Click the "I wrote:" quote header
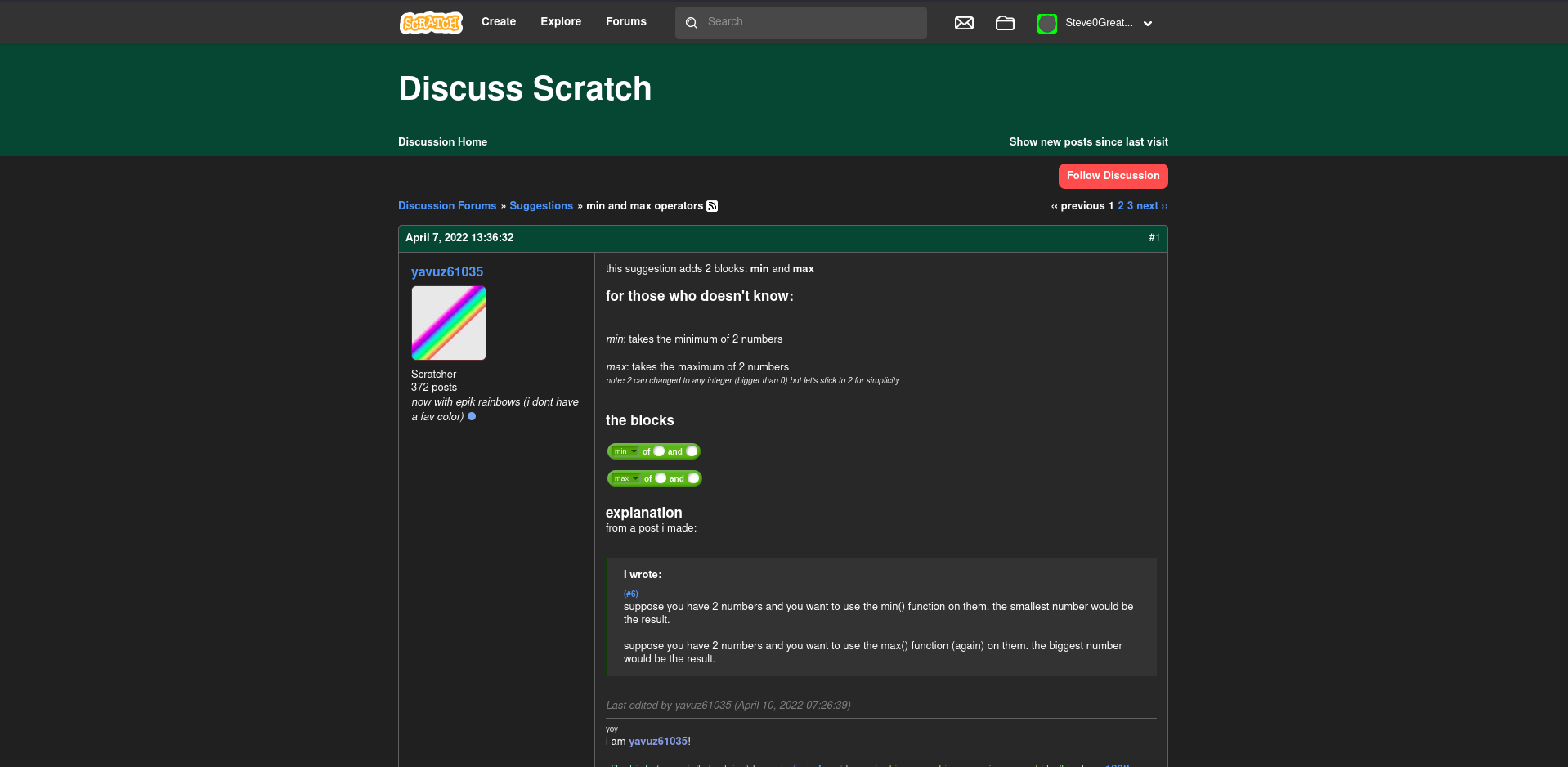Screen dimensions: 1568x767 pos(643,575)
